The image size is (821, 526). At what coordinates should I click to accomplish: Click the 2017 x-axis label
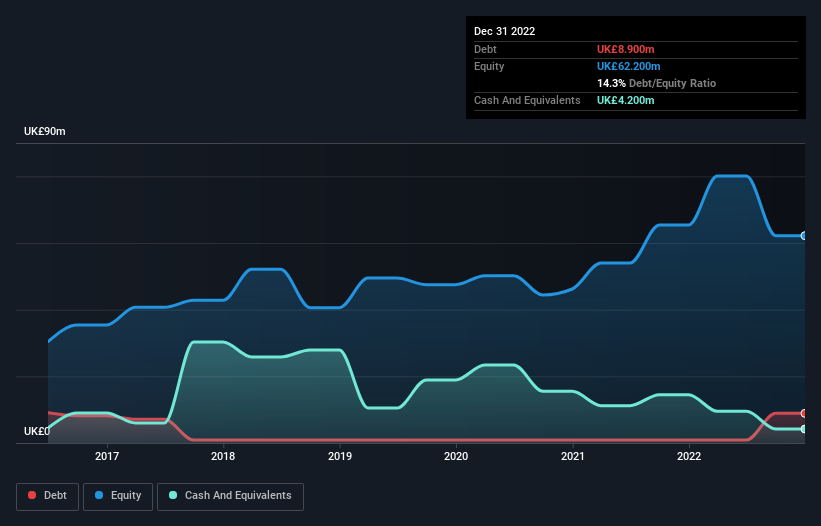click(x=107, y=456)
